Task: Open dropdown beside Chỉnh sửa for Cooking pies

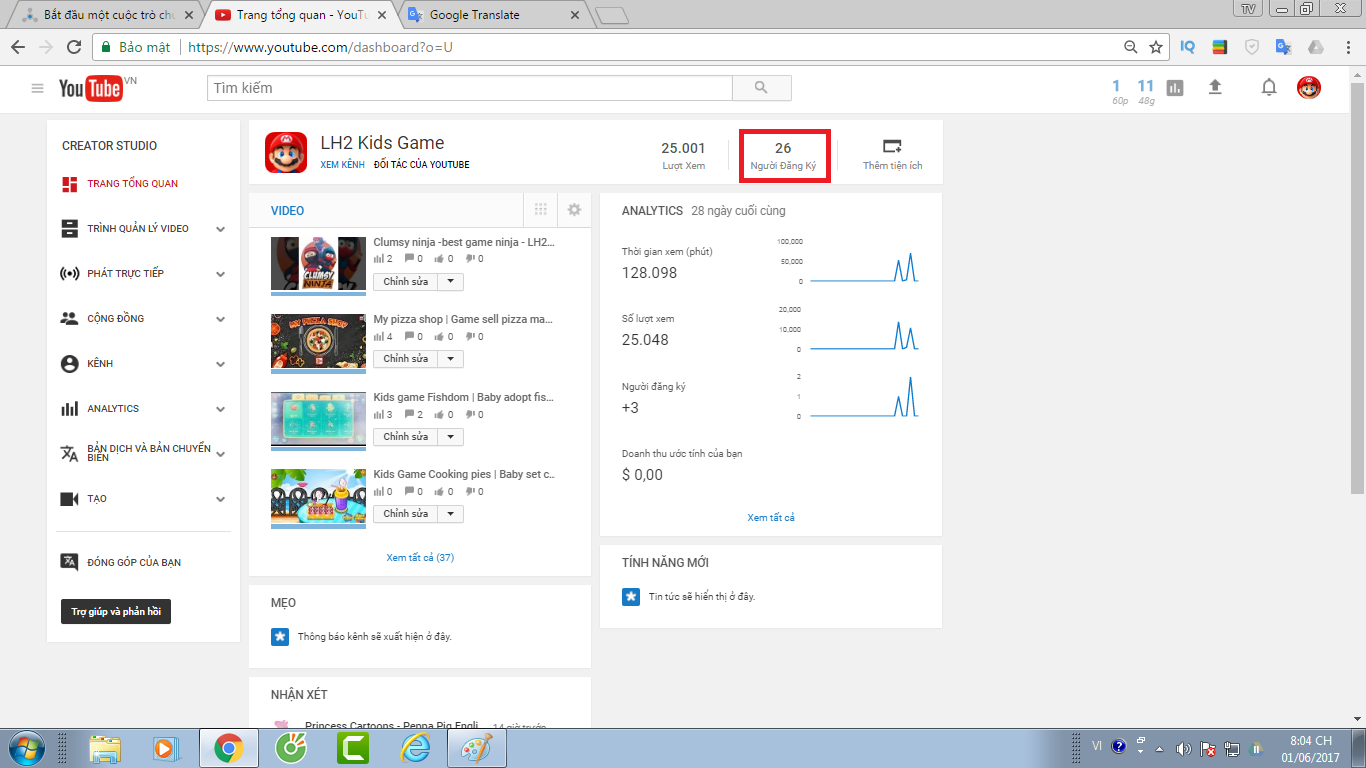Action: coord(450,514)
